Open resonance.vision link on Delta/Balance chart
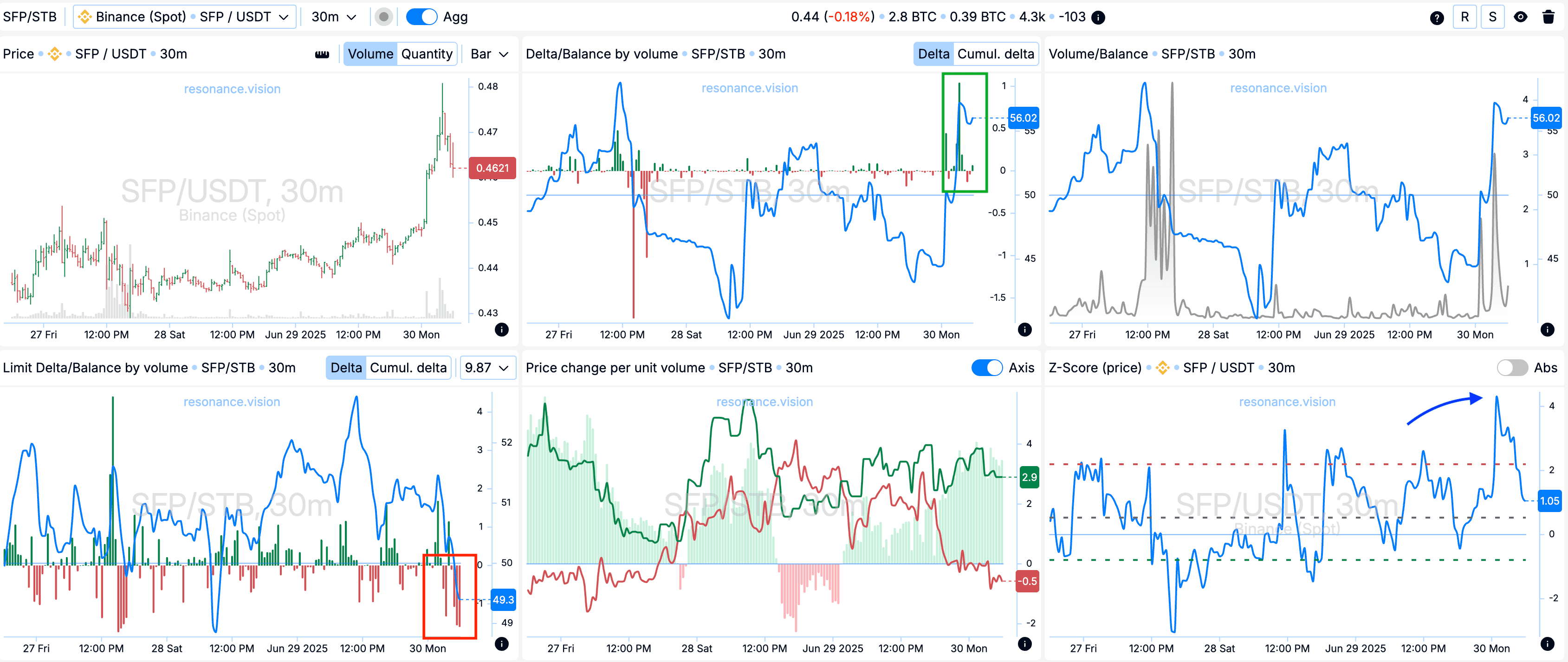Viewport: 1568px width, 662px height. click(749, 88)
